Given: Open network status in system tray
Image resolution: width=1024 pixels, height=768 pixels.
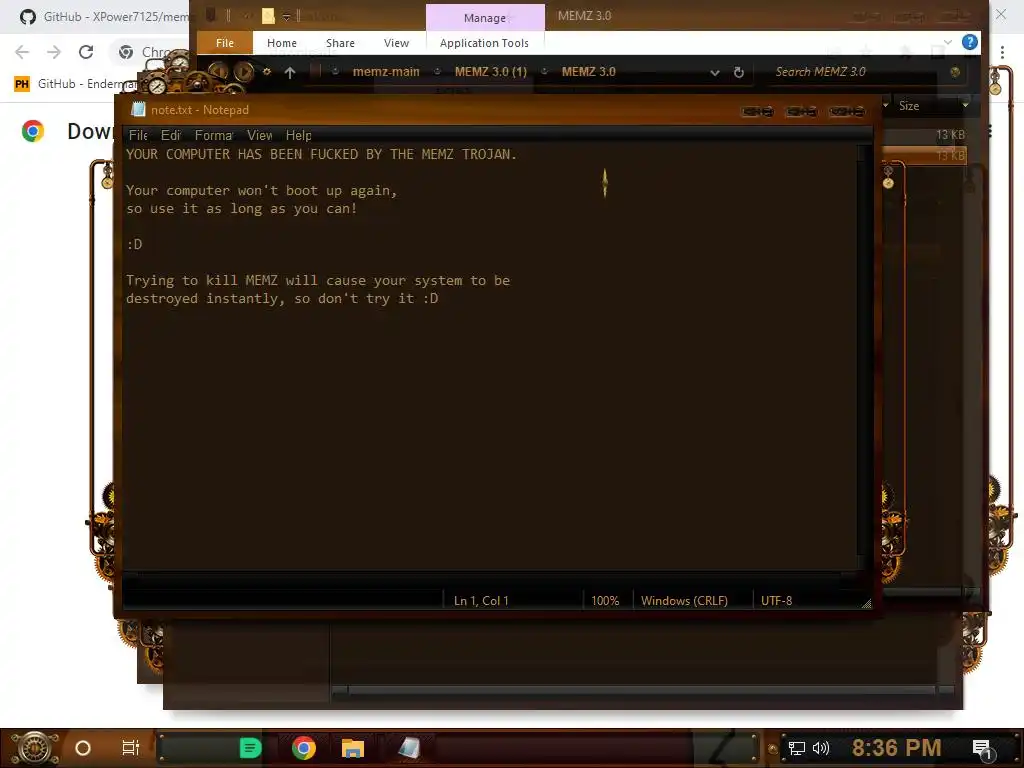Looking at the screenshot, I should (797, 748).
